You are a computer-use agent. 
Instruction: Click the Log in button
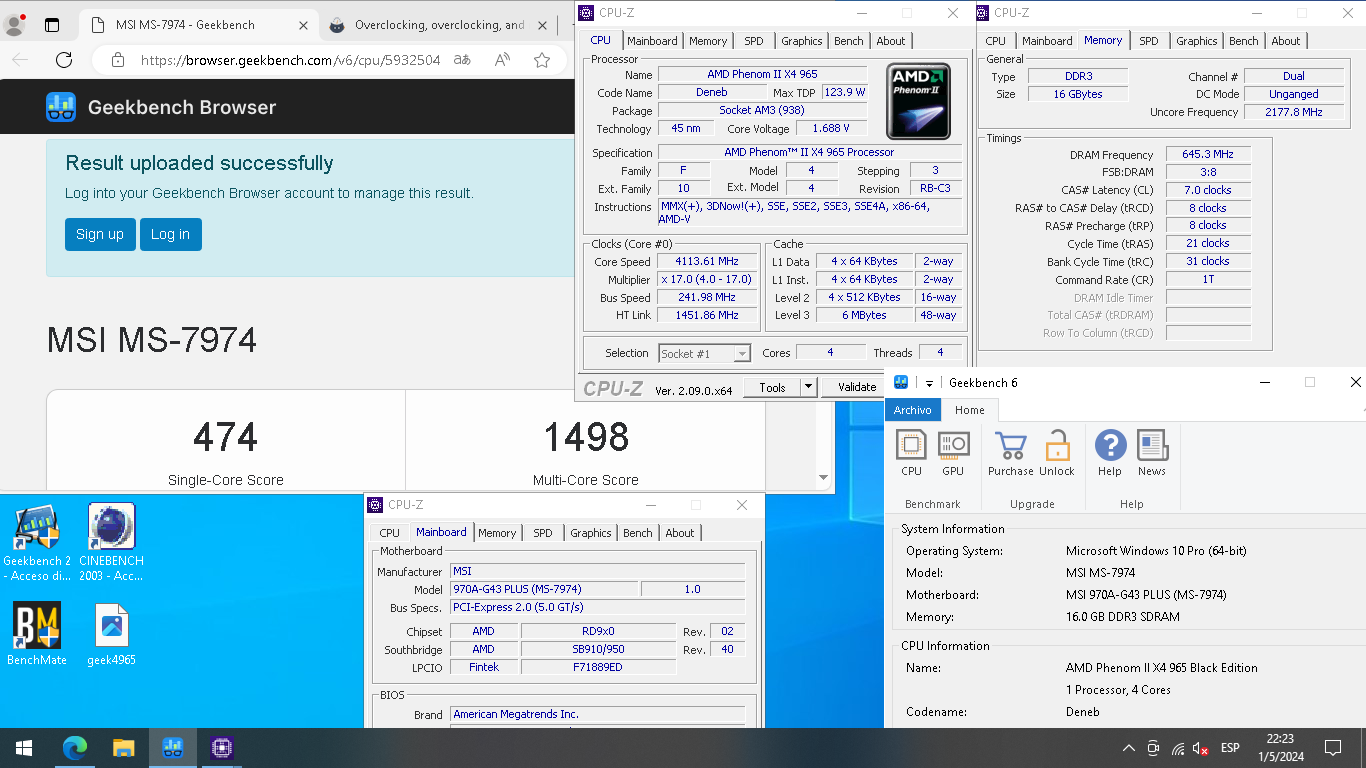pyautogui.click(x=170, y=234)
